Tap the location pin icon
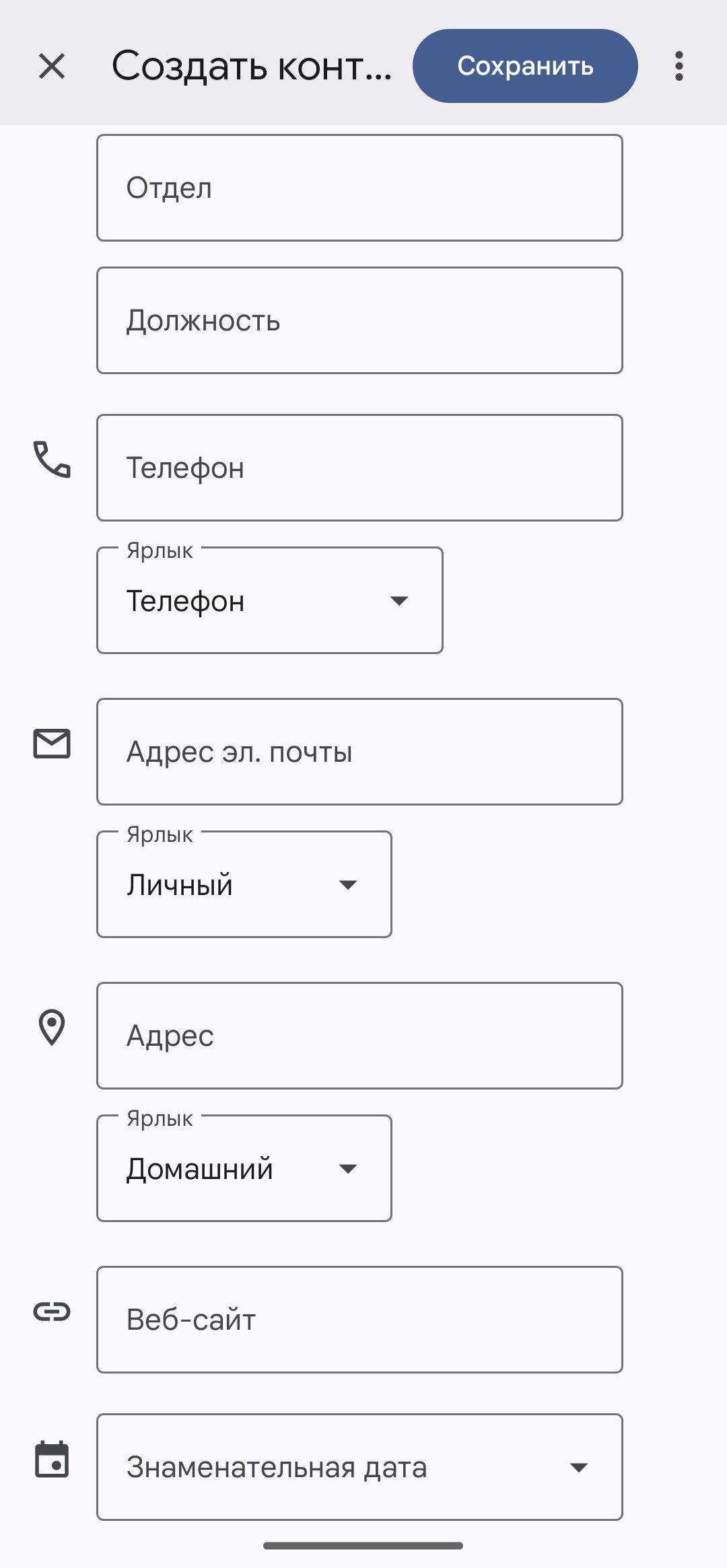Image resolution: width=727 pixels, height=1568 pixels. [52, 1028]
